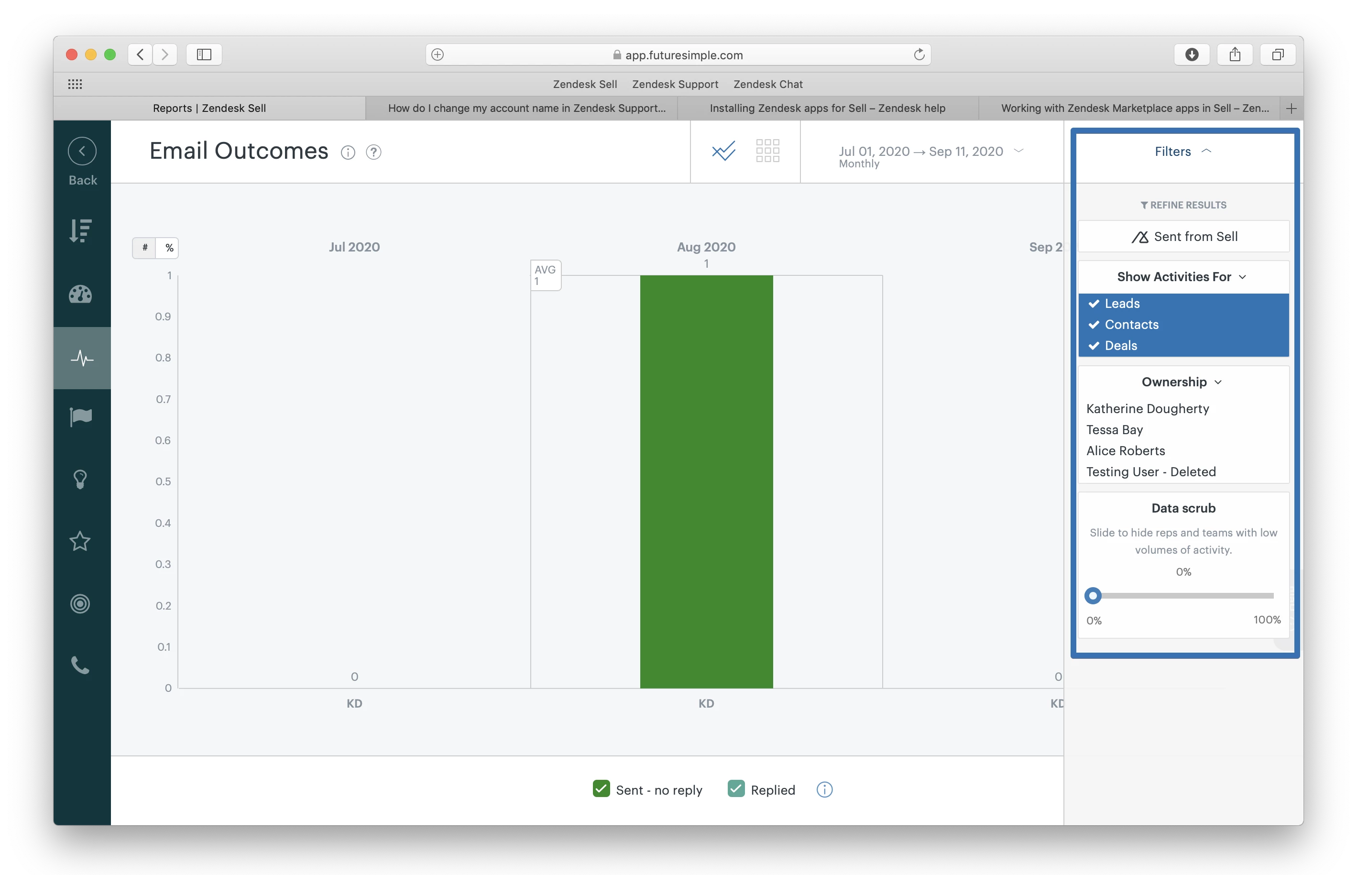Click the question mark help icon
The width and height of the screenshot is (1357, 896).
coord(373,153)
